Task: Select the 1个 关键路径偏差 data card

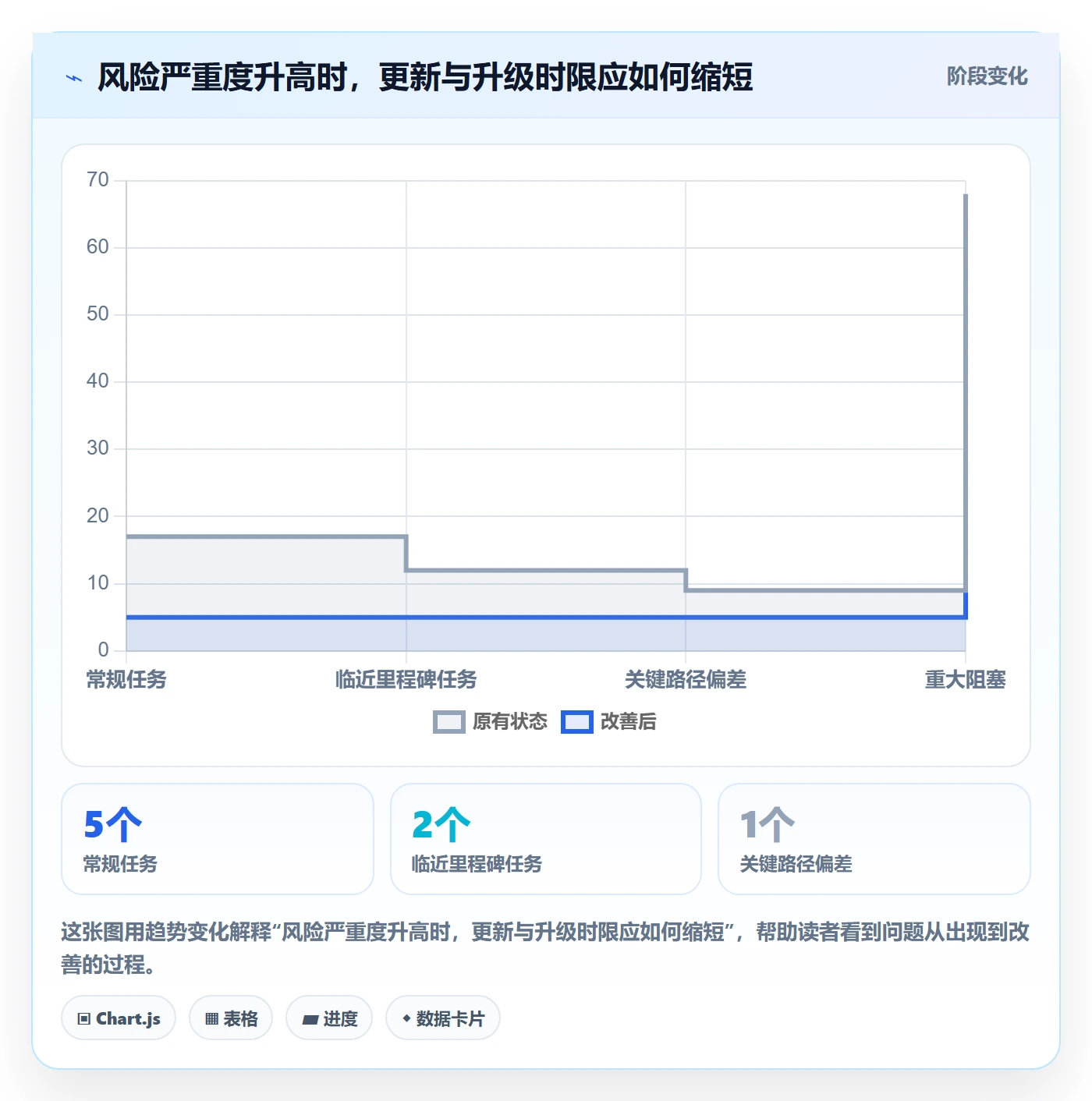Action: click(874, 839)
